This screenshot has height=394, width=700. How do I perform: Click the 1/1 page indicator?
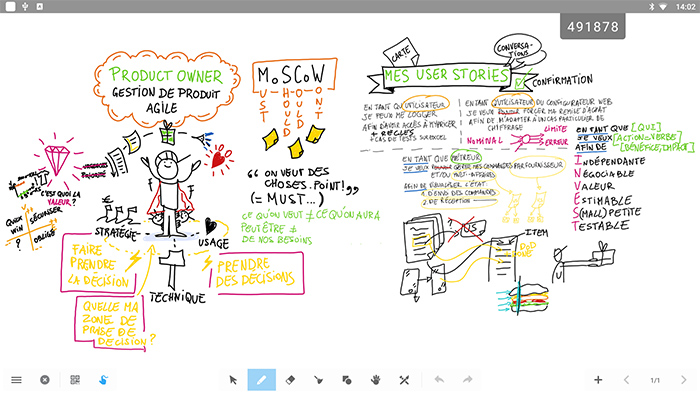(655, 380)
